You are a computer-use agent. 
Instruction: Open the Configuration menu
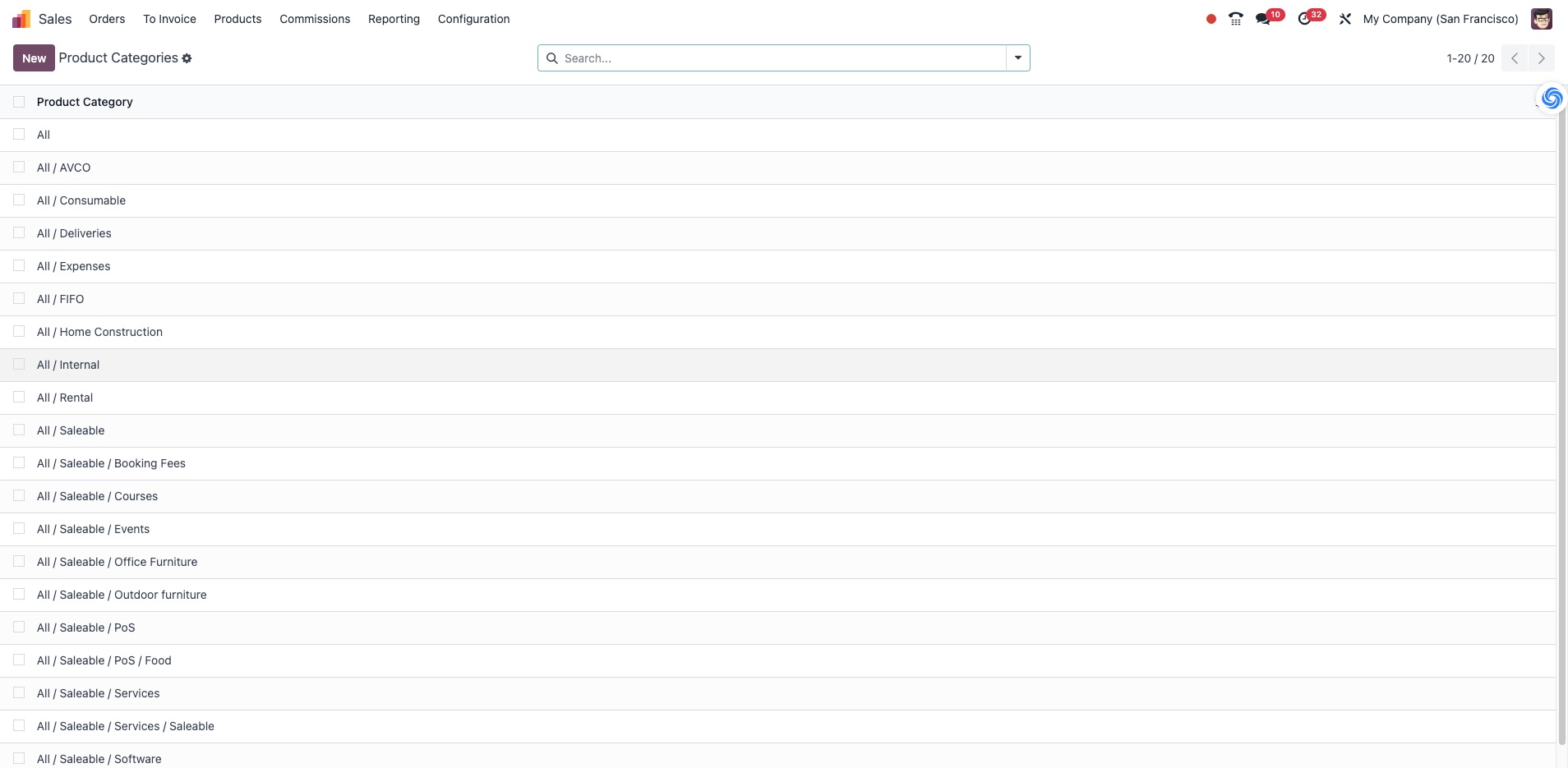473,19
